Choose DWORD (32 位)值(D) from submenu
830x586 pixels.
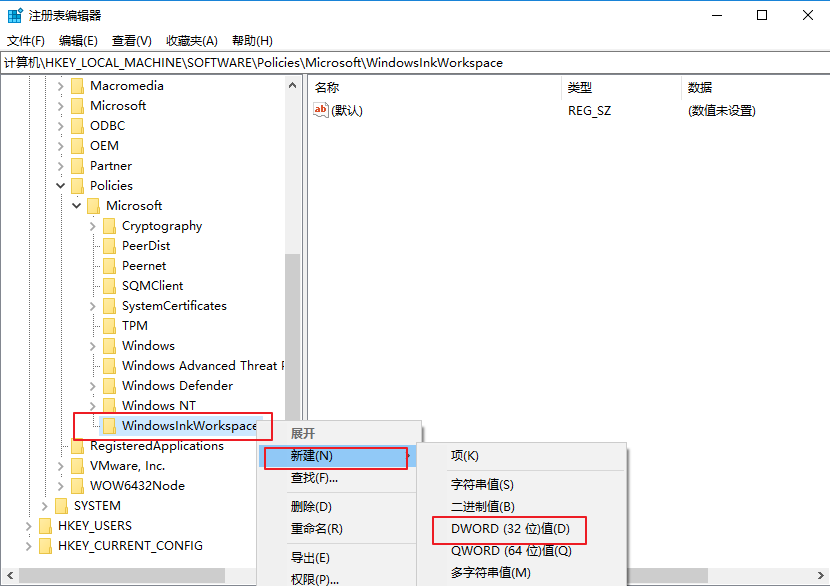(510, 528)
